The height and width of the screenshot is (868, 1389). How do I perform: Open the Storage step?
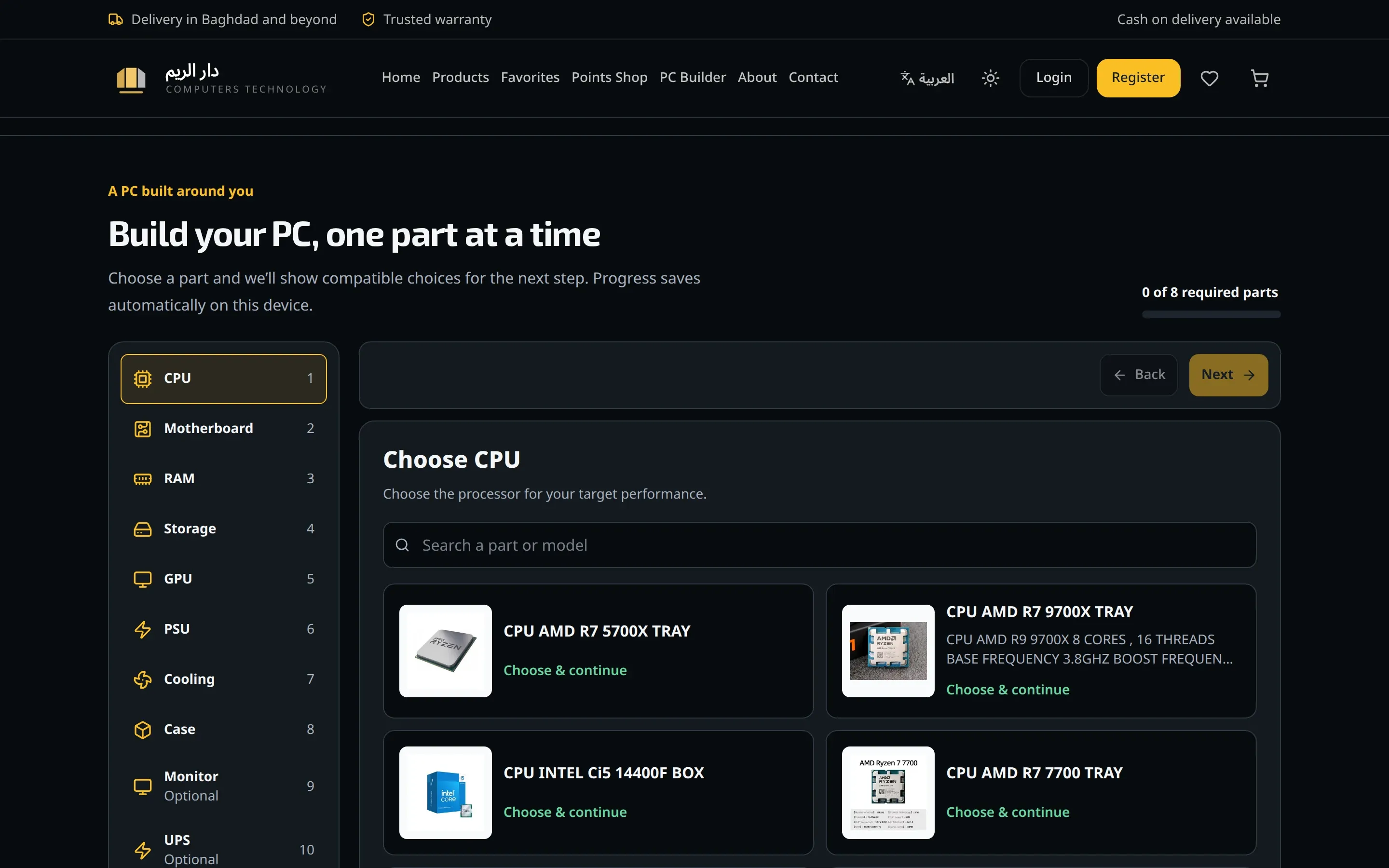coord(224,529)
